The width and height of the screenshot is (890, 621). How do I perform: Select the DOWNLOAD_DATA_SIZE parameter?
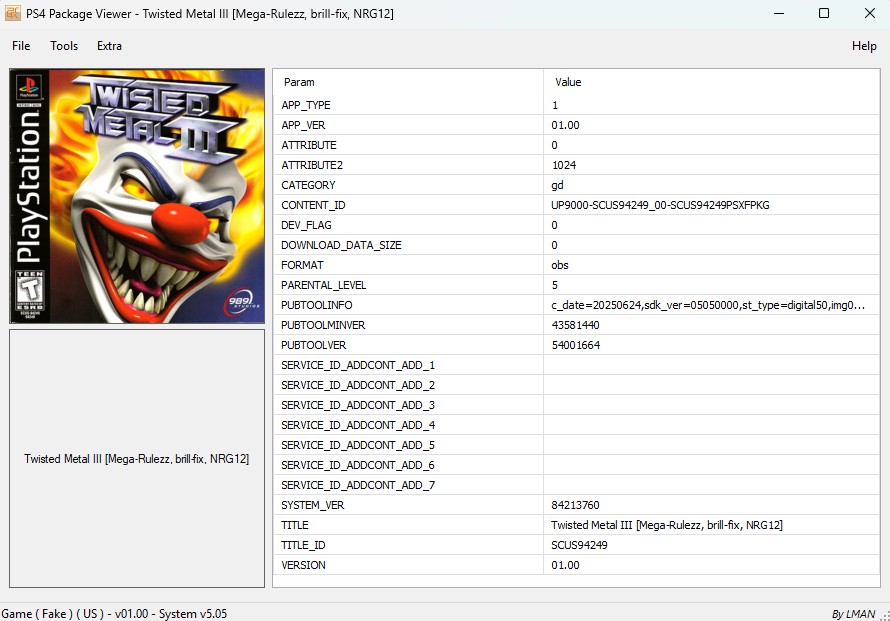click(x=341, y=245)
